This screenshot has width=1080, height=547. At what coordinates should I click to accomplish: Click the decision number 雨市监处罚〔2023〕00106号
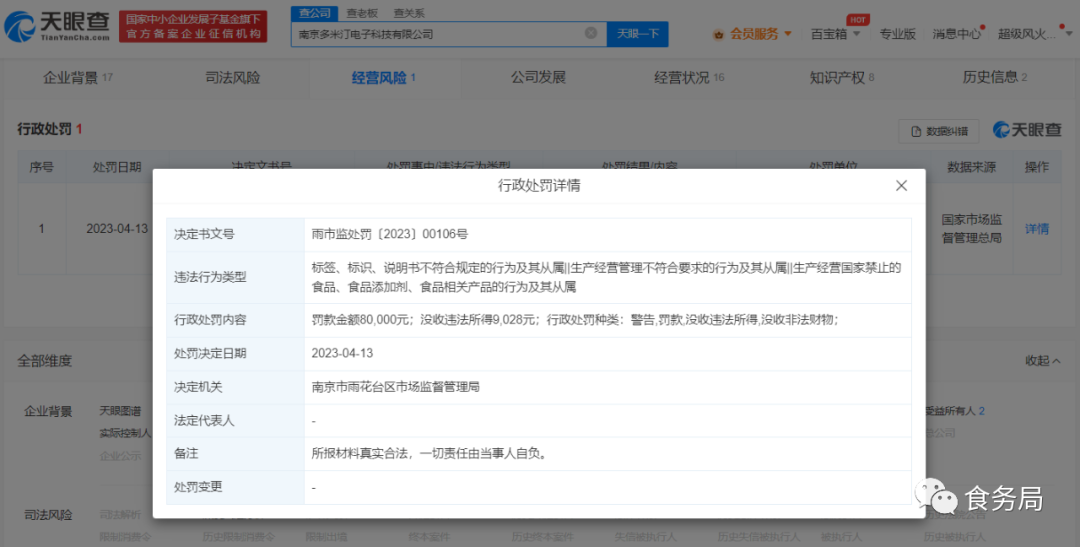pos(390,234)
